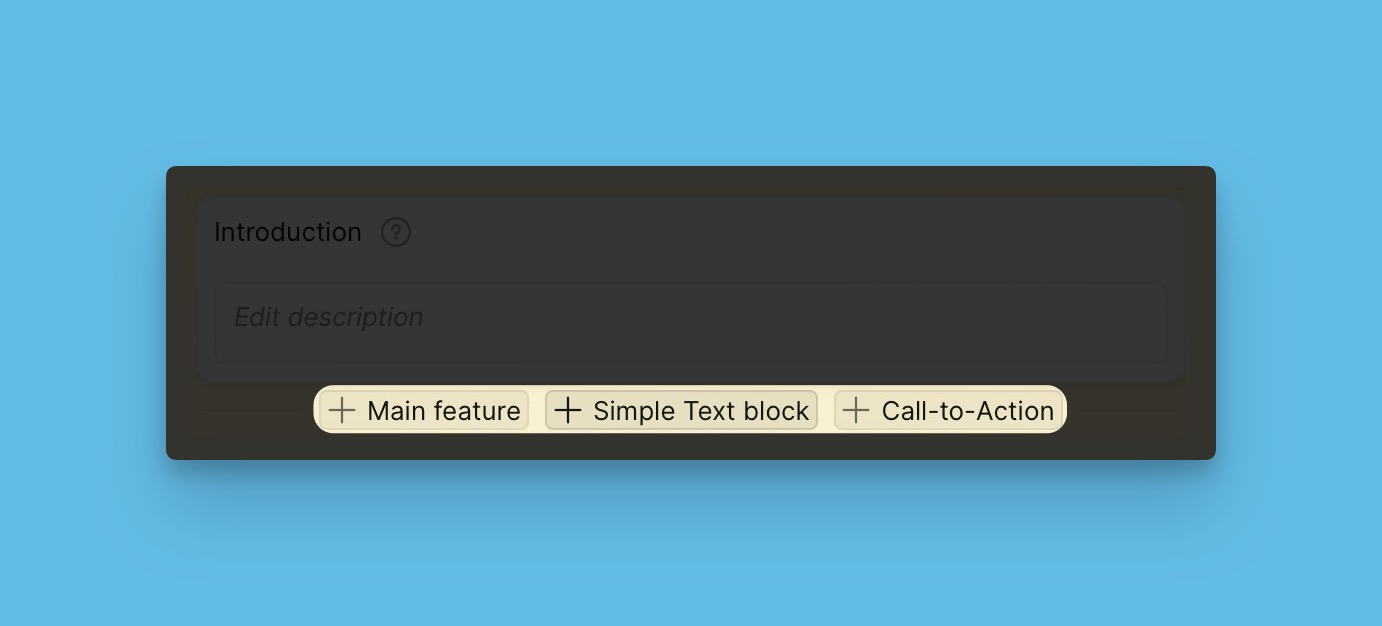1382x626 pixels.
Task: Insert Call-to-Action via its plus sign
Action: (x=856, y=410)
